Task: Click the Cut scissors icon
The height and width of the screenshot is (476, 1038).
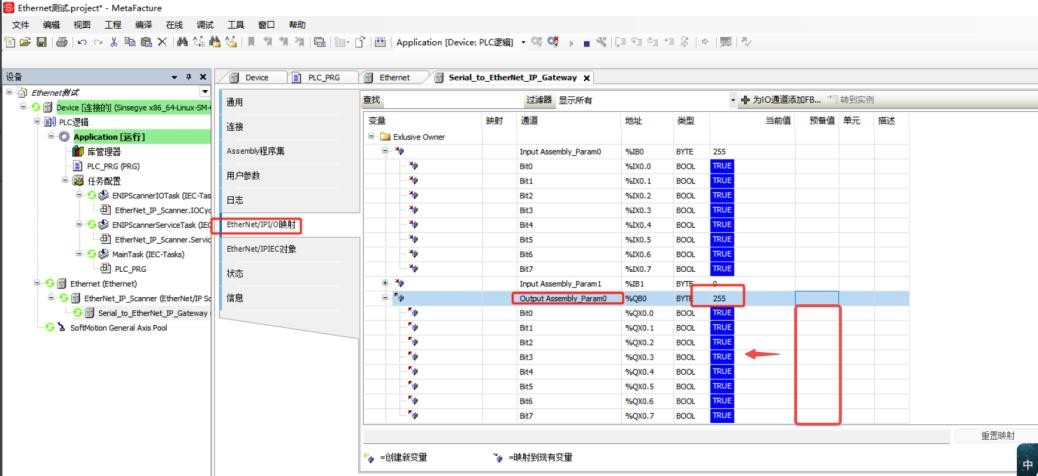Action: (115, 42)
